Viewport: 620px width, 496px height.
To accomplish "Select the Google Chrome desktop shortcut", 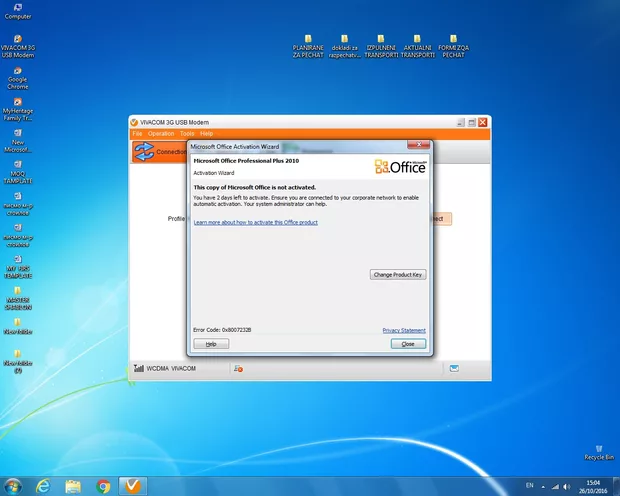I will pyautogui.click(x=18, y=75).
